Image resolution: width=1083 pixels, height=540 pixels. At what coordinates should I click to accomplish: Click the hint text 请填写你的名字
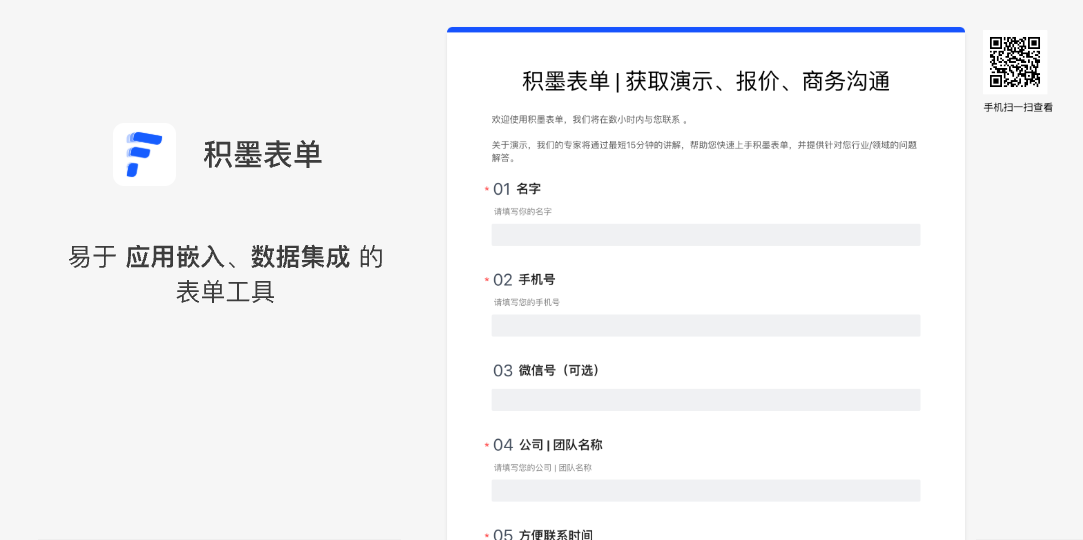523,211
